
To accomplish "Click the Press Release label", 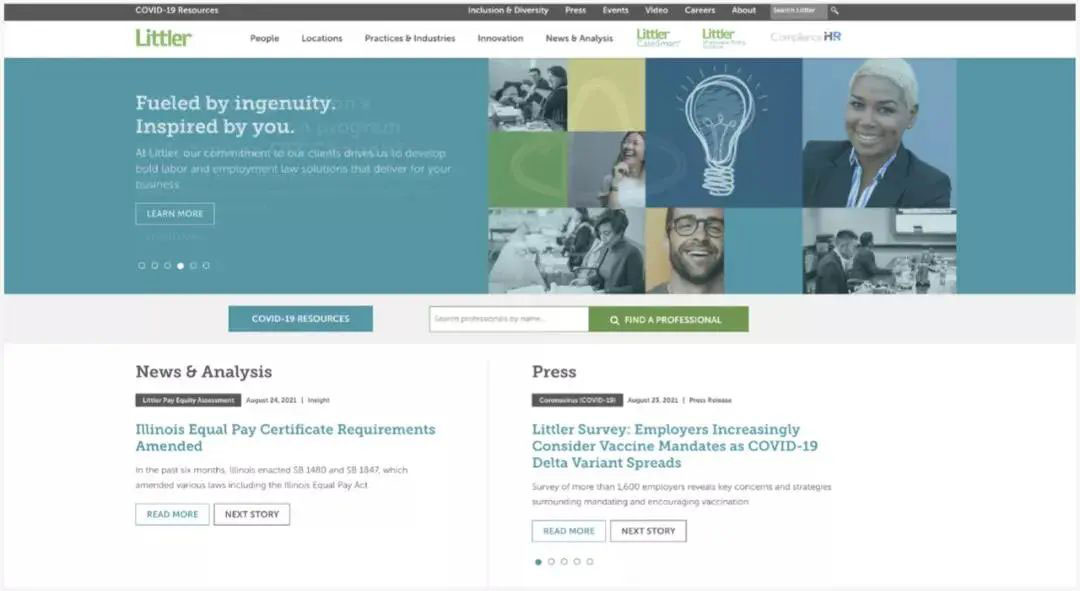I will tap(710, 400).
